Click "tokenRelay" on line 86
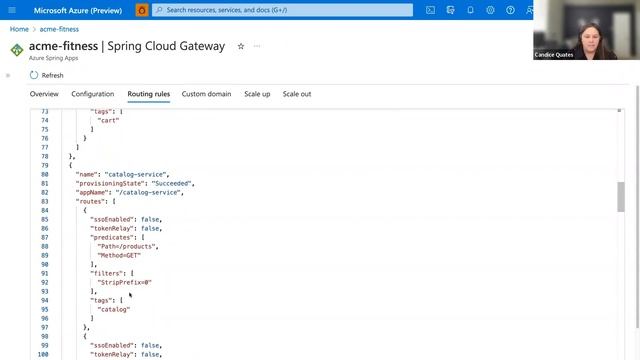 pyautogui.click(x=112, y=228)
